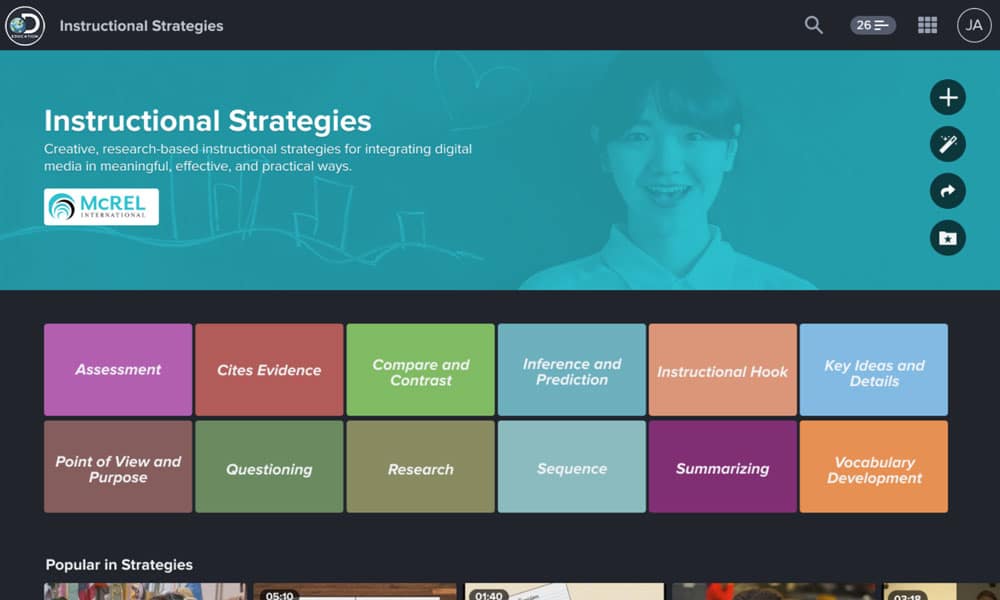Click the assignments counter showing 26

pyautogui.click(x=872, y=24)
